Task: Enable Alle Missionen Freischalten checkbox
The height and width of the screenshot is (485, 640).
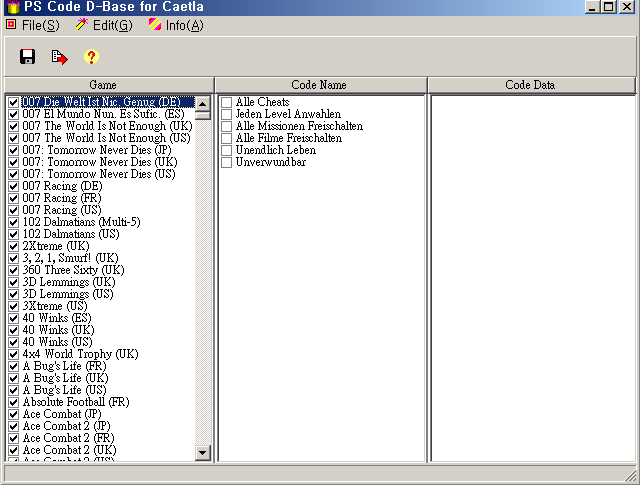Action: click(x=227, y=126)
